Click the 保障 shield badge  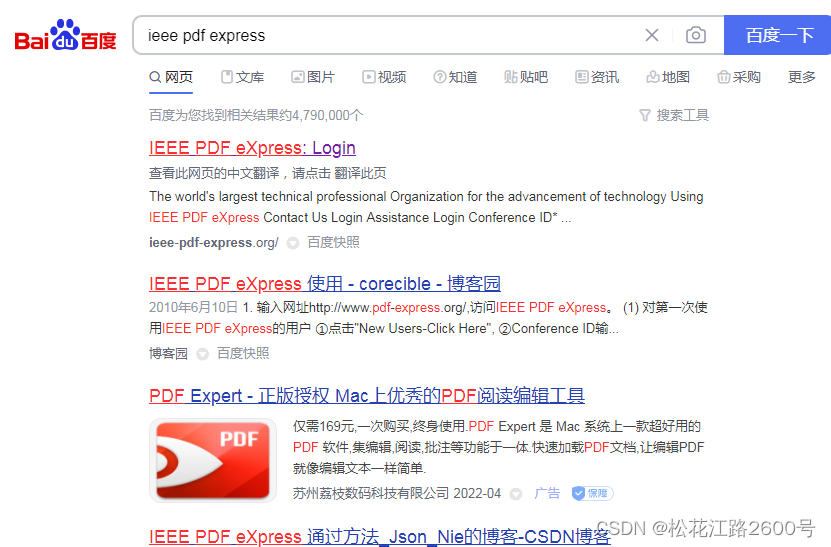pos(593,493)
